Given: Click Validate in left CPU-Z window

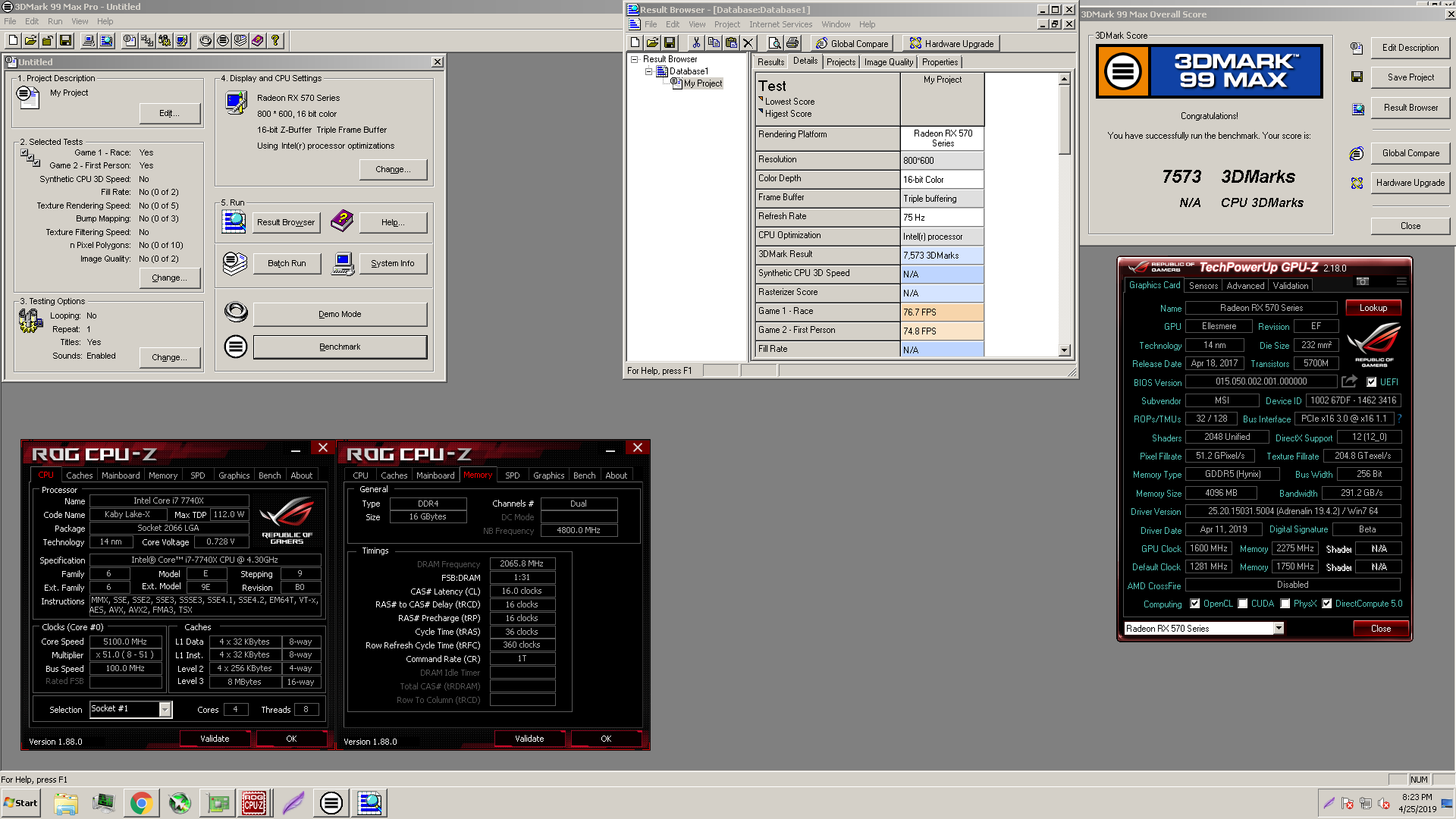Looking at the screenshot, I should coord(215,739).
